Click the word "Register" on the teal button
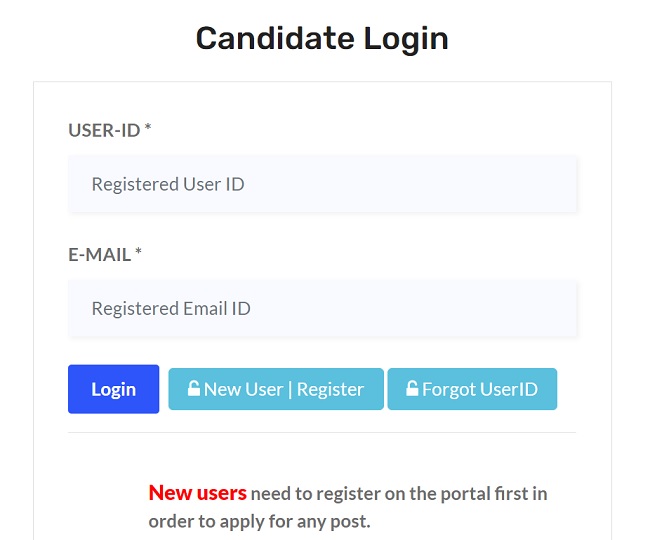 click(x=330, y=389)
